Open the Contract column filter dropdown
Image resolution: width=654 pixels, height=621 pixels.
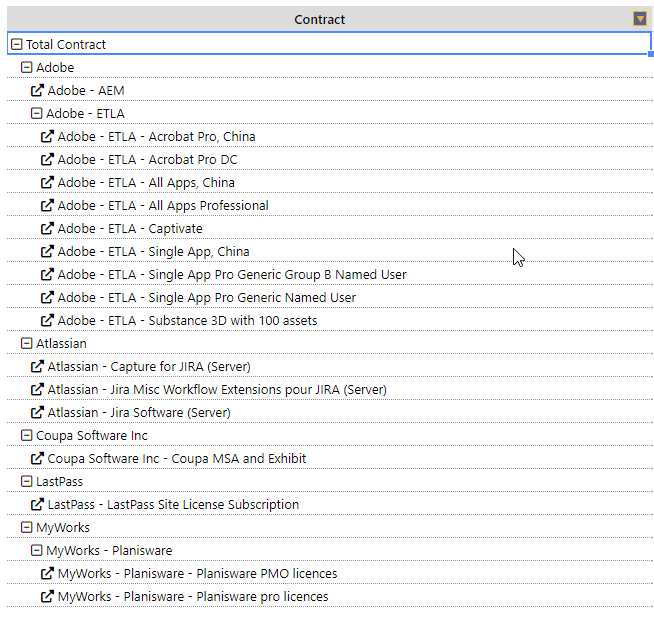point(640,19)
